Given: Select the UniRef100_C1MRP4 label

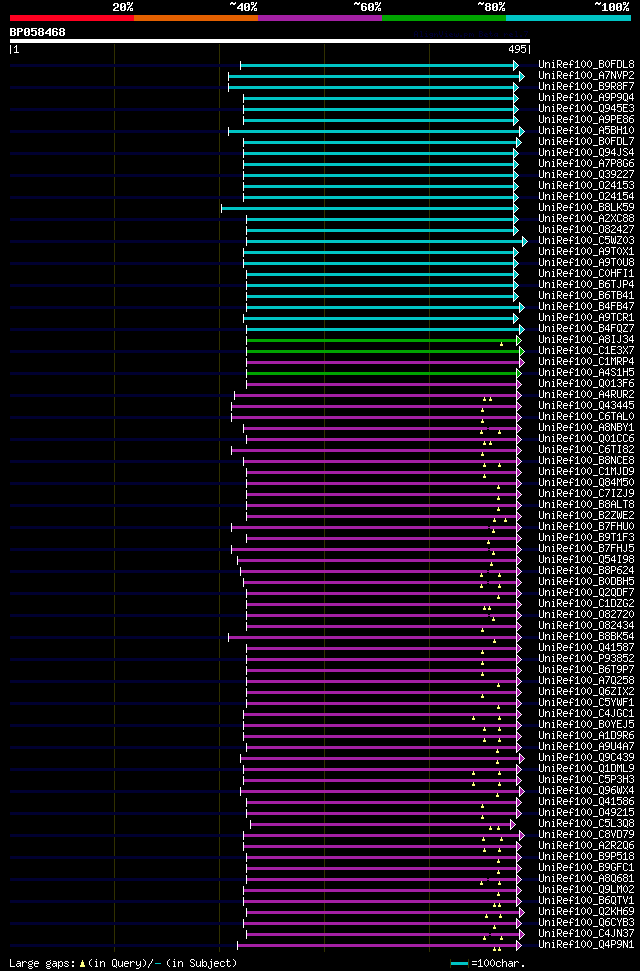Looking at the screenshot, I should coord(586,362).
